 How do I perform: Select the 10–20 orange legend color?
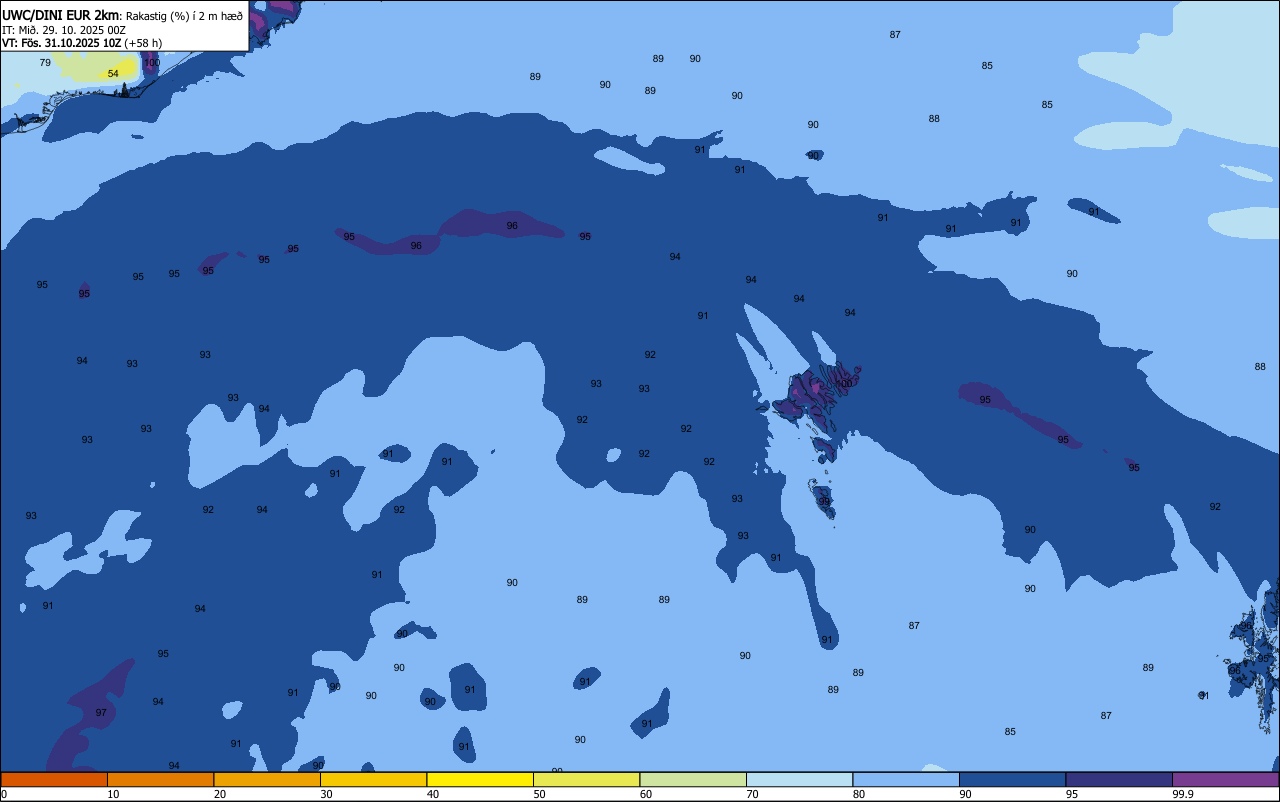[160, 779]
